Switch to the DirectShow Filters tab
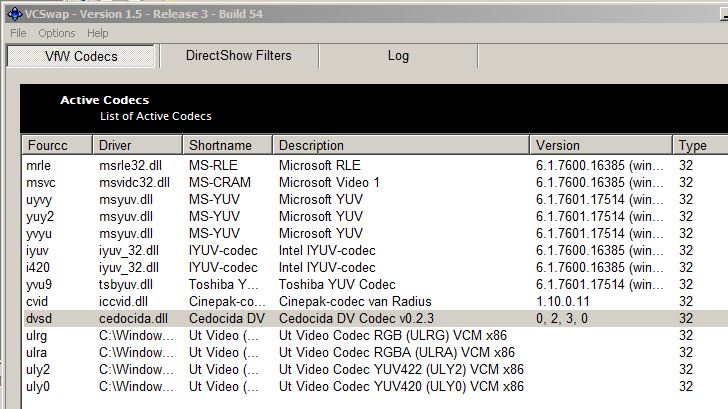Image resolution: width=728 pixels, height=409 pixels. tap(239, 56)
